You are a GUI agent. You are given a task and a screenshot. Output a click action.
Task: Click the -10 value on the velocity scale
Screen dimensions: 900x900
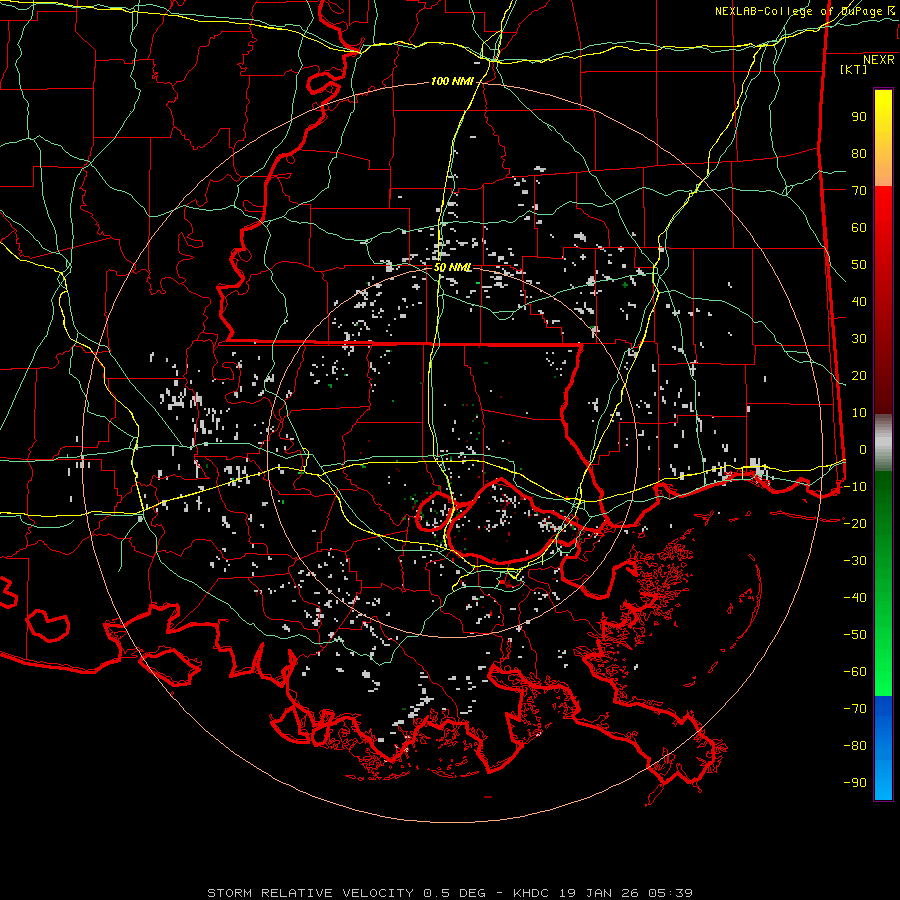pyautogui.click(x=855, y=487)
